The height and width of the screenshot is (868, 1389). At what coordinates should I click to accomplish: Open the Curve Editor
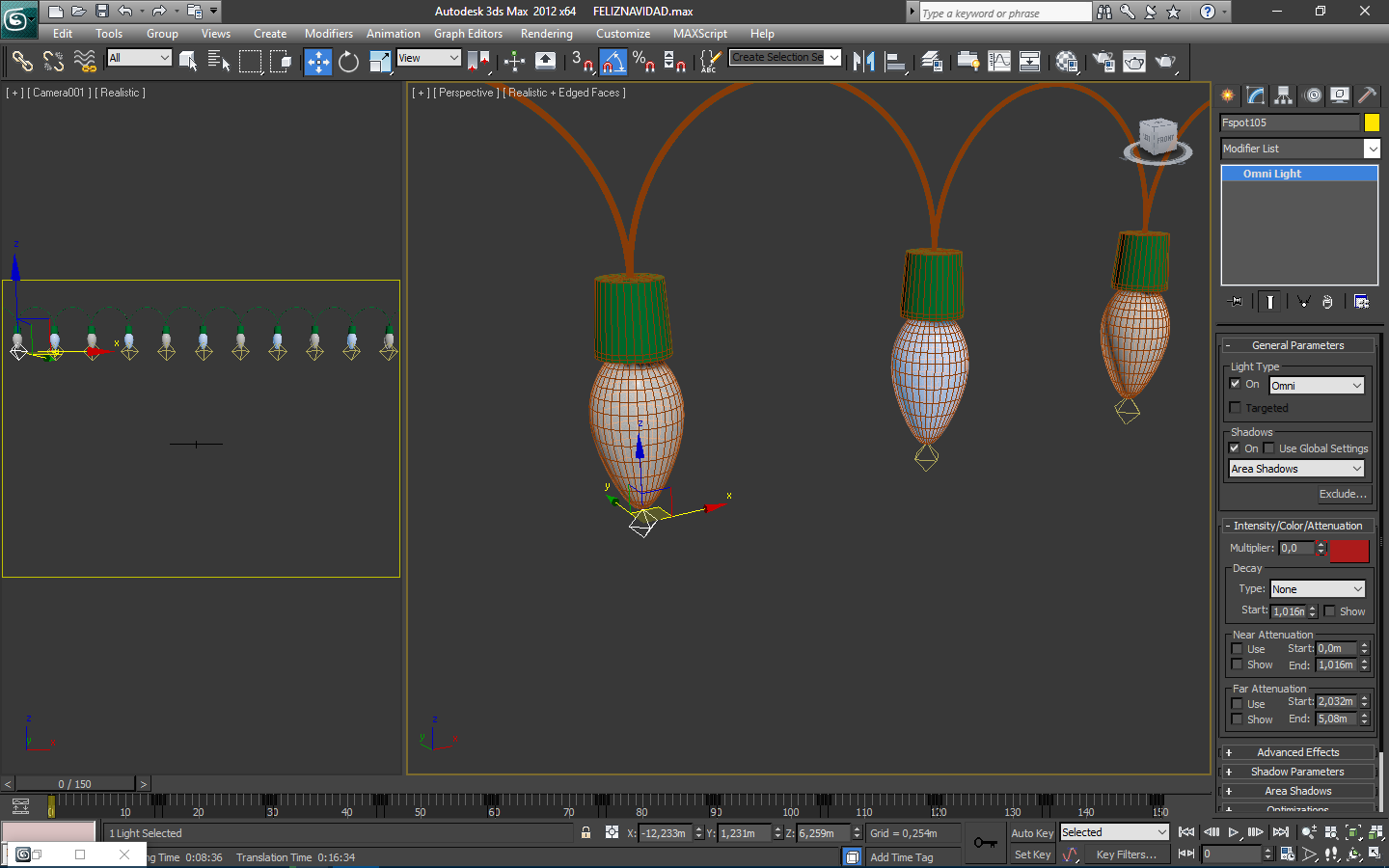(999, 62)
